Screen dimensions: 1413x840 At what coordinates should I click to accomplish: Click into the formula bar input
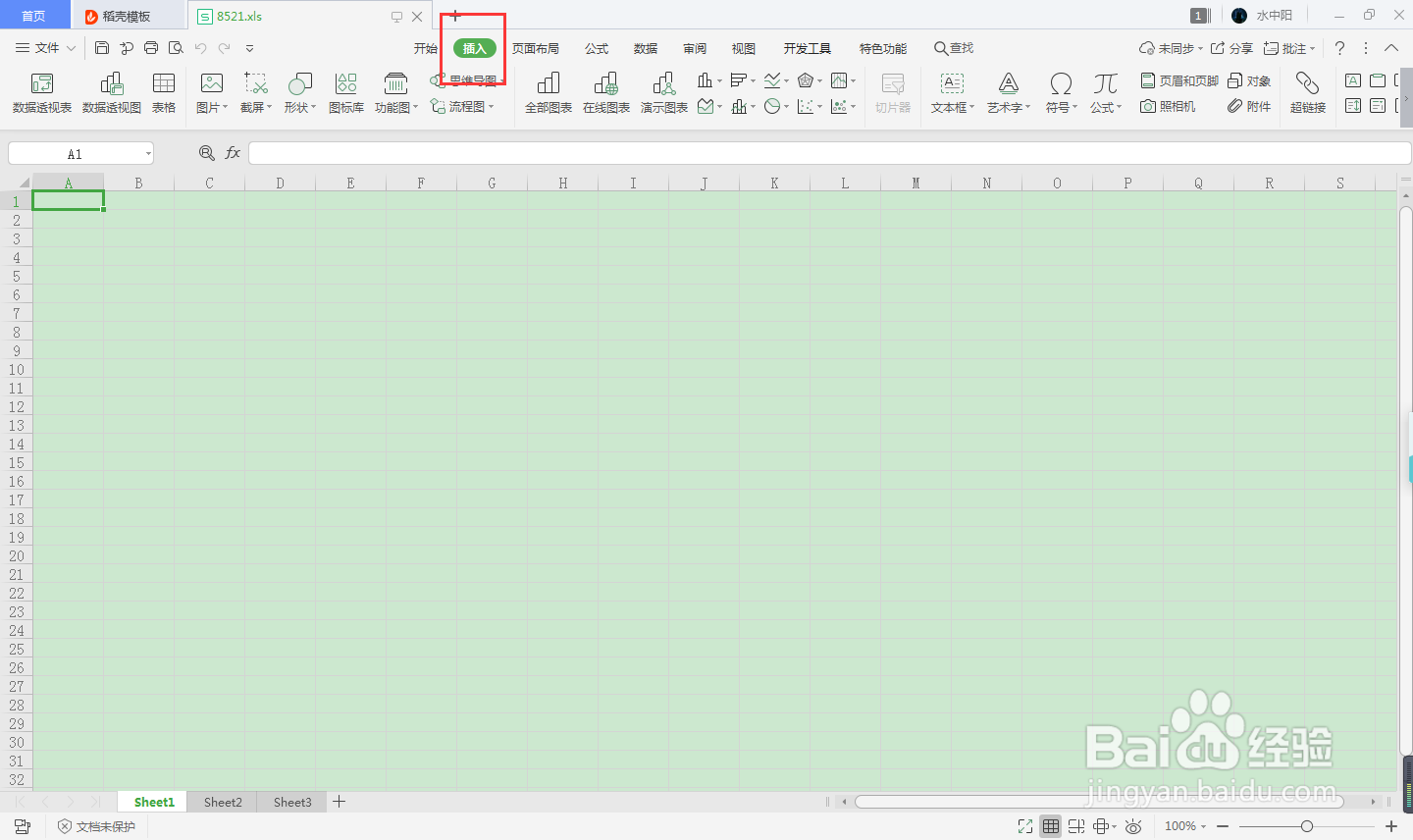tap(829, 153)
